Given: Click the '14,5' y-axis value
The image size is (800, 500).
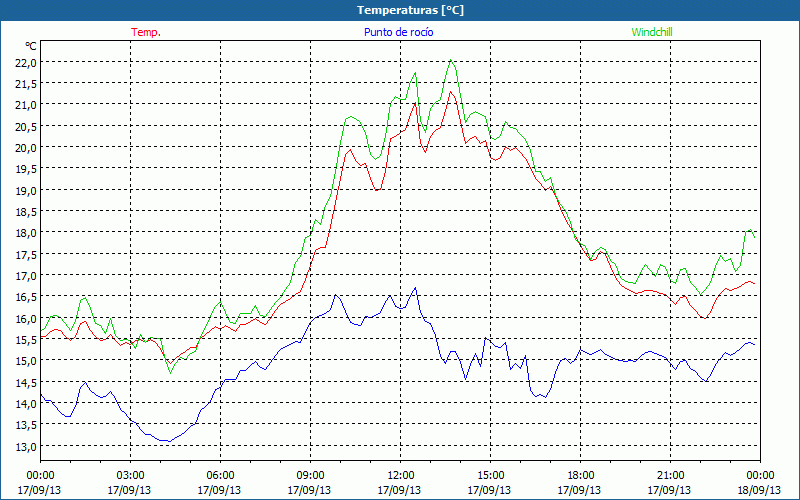Looking at the screenshot, I should [x=26, y=382].
